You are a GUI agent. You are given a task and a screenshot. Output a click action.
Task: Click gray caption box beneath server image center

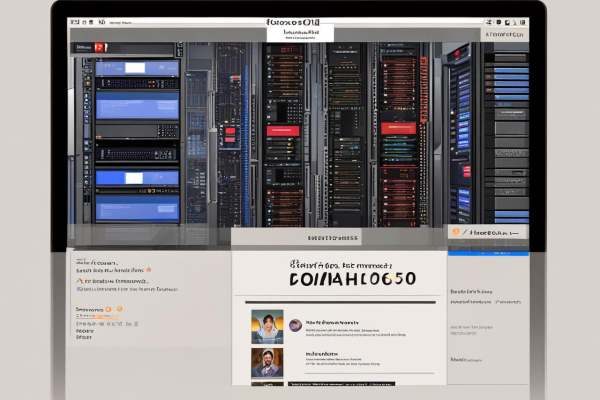point(297,237)
